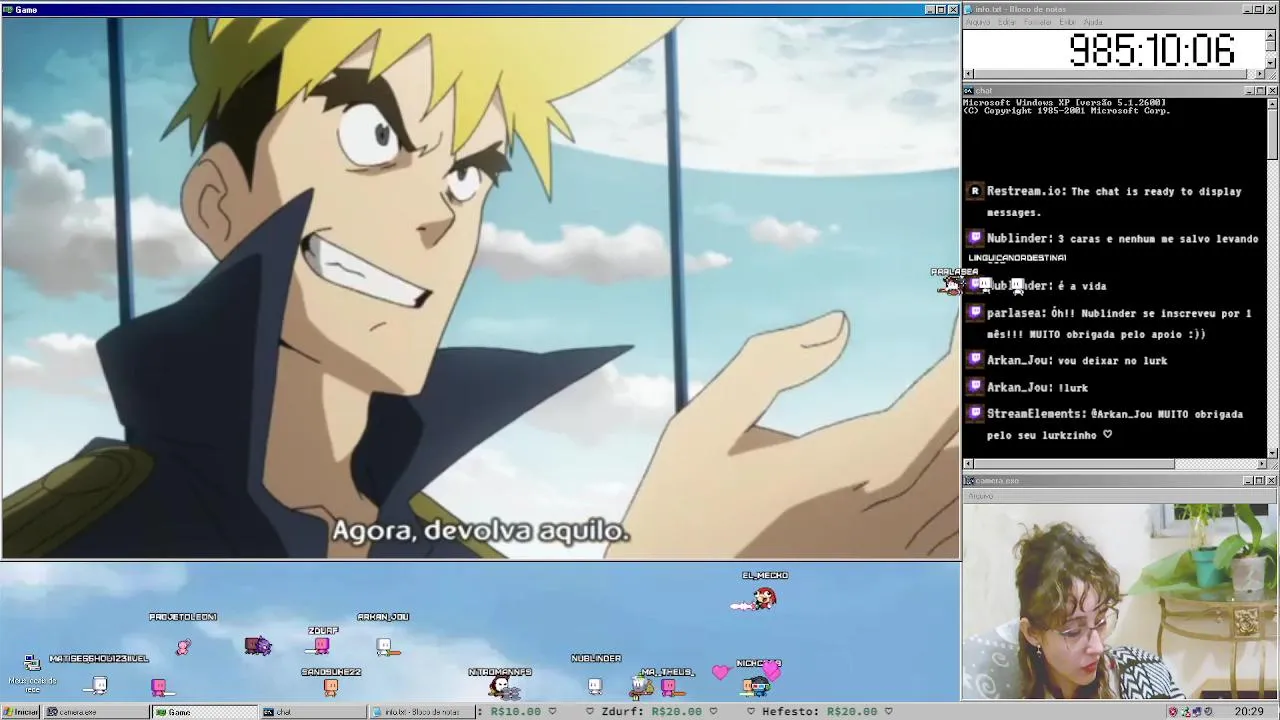Click the system clock showing 20:29
This screenshot has width=1280, height=720.
coord(1249,712)
